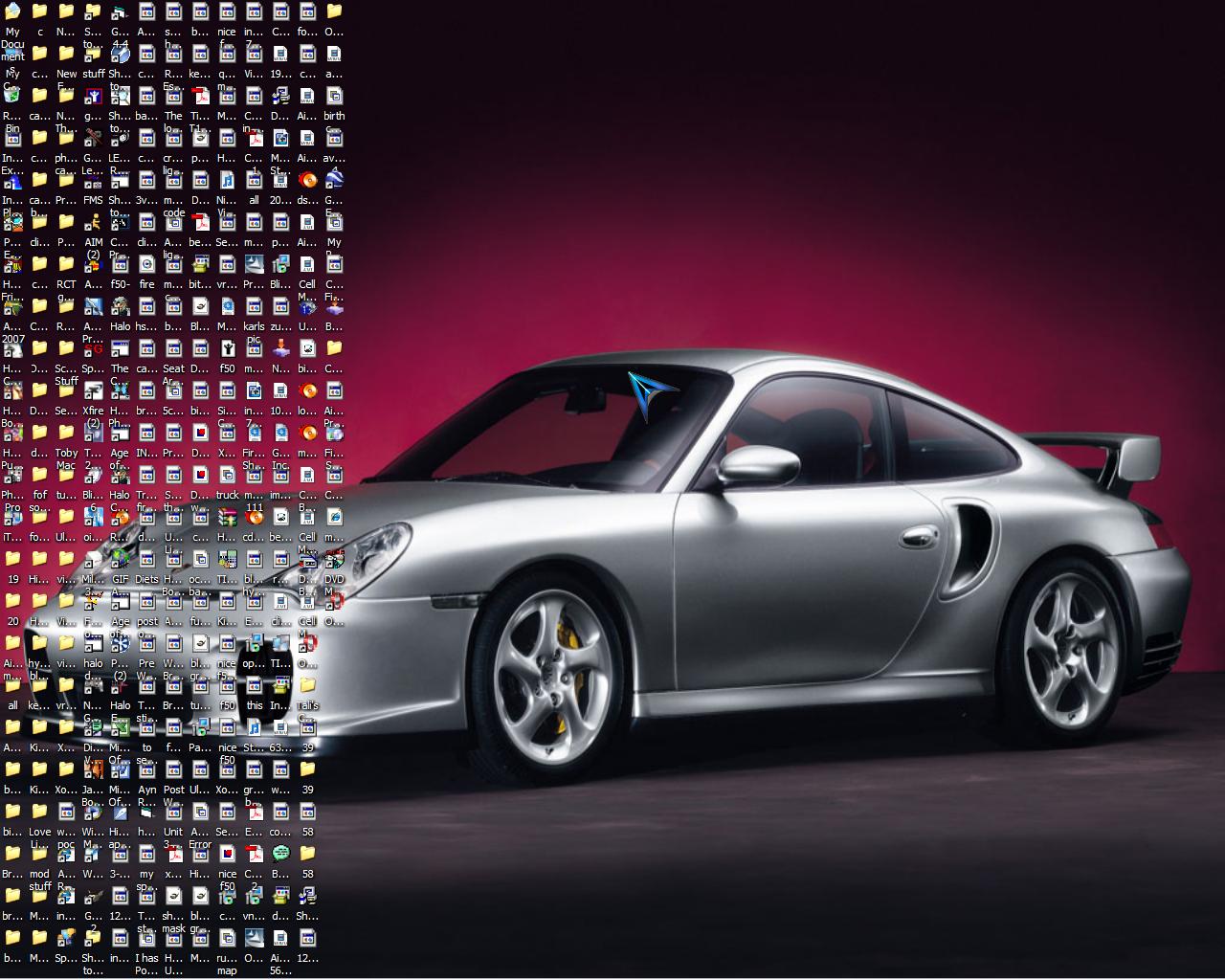1225x980 pixels.
Task: Select the Xfire shortcut icon
Action: (x=93, y=391)
